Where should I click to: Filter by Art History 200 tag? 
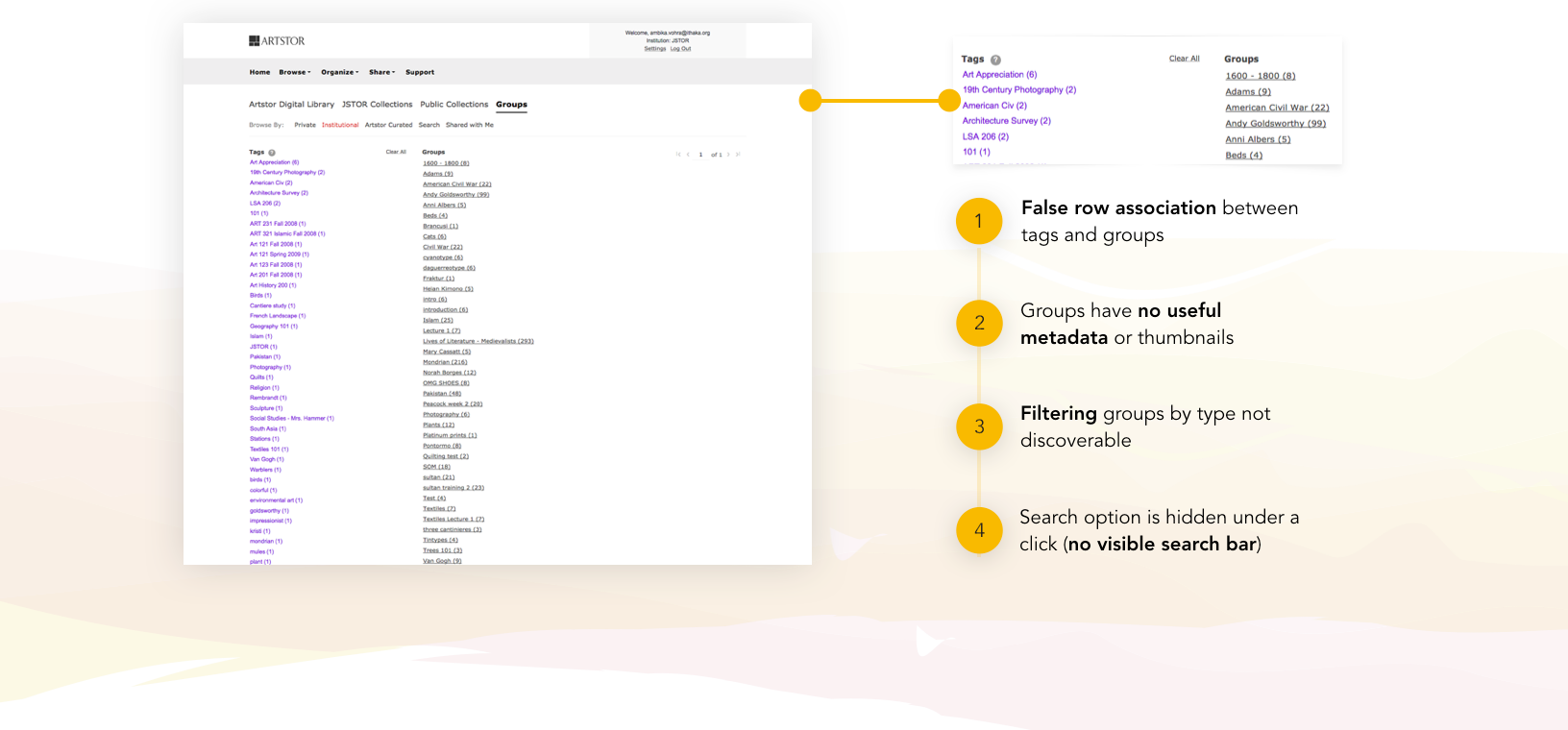pos(273,285)
